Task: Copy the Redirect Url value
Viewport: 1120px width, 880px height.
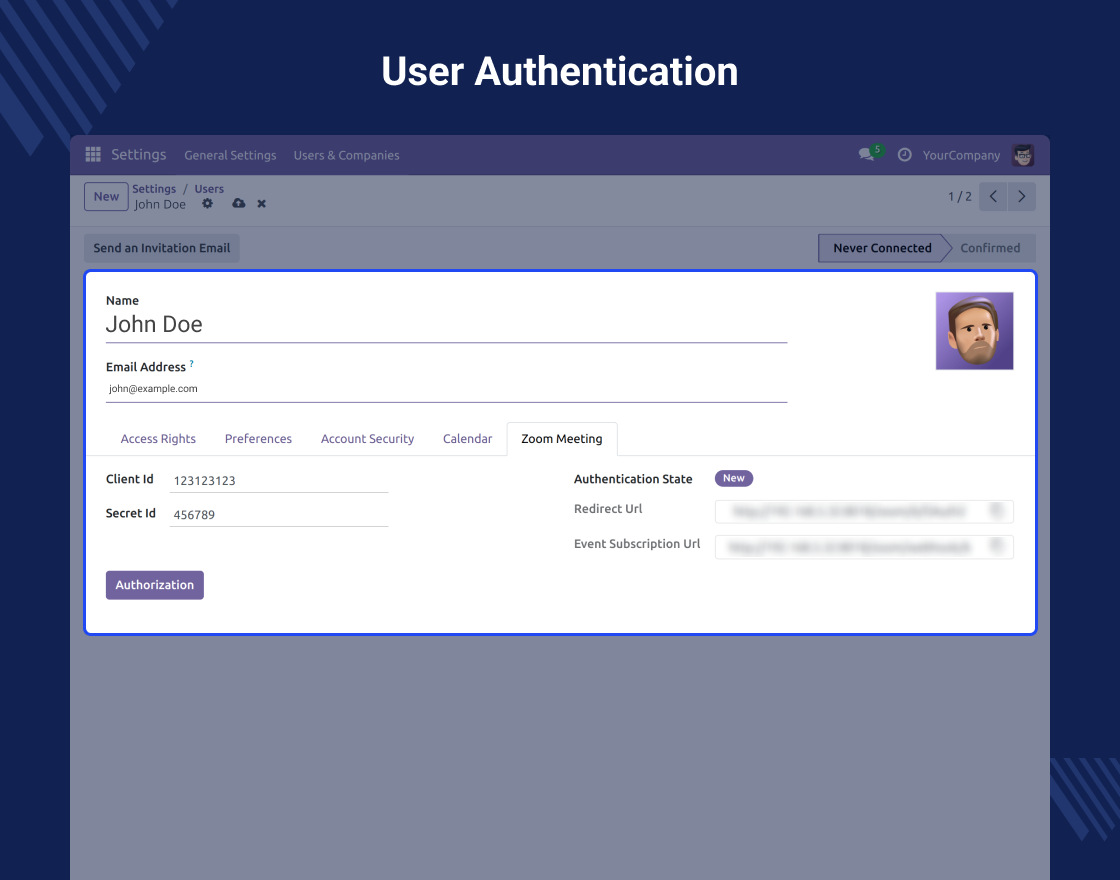Action: 996,511
